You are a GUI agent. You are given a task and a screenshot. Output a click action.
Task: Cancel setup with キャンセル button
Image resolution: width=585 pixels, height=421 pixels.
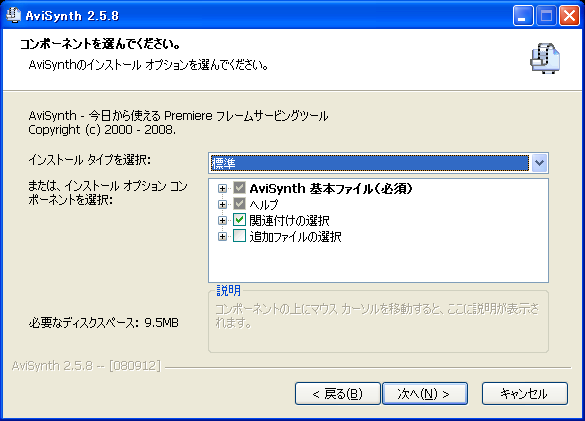coord(525,393)
